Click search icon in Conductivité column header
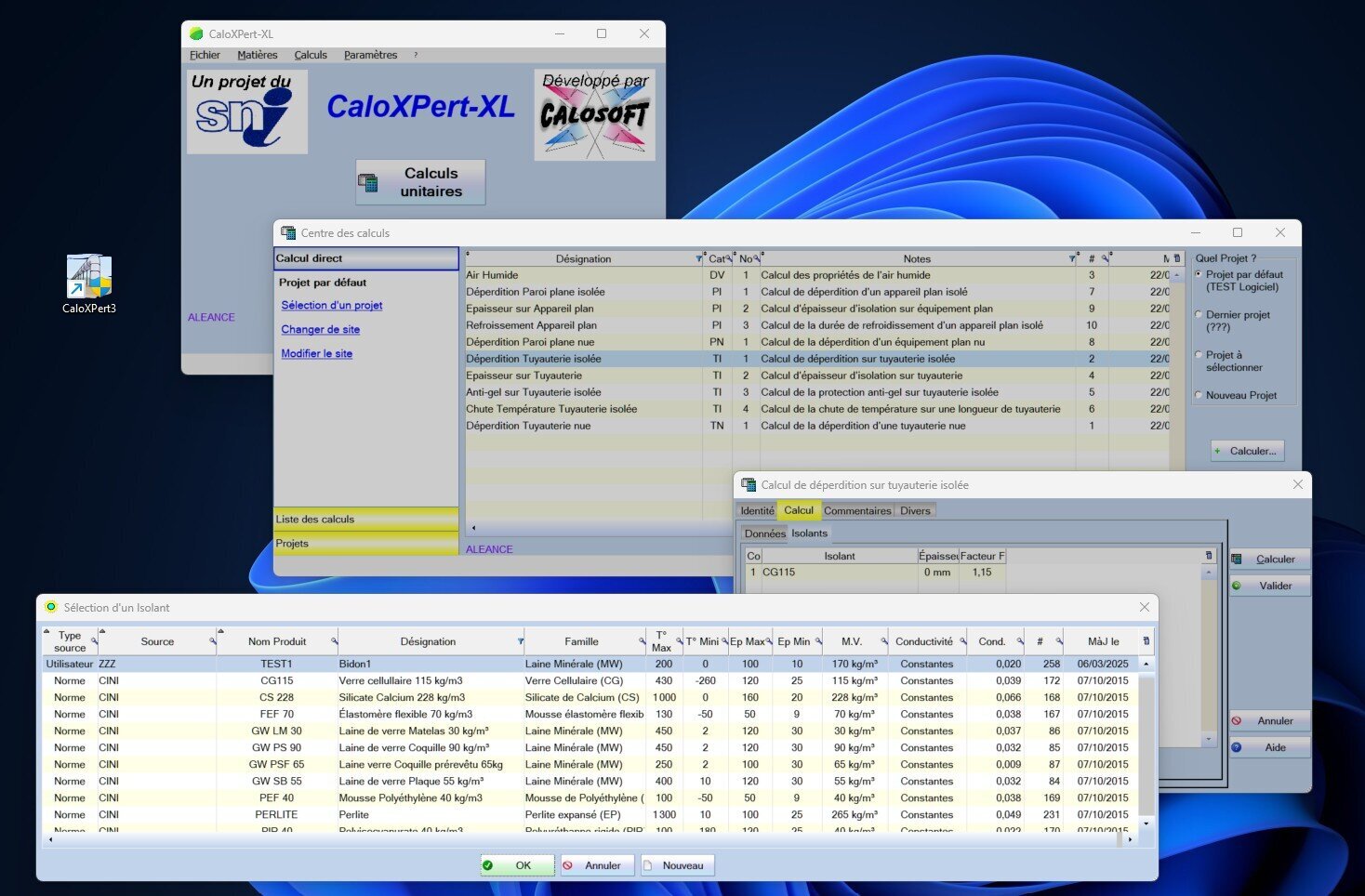This screenshot has height=896, width=1365. pyautogui.click(x=963, y=641)
